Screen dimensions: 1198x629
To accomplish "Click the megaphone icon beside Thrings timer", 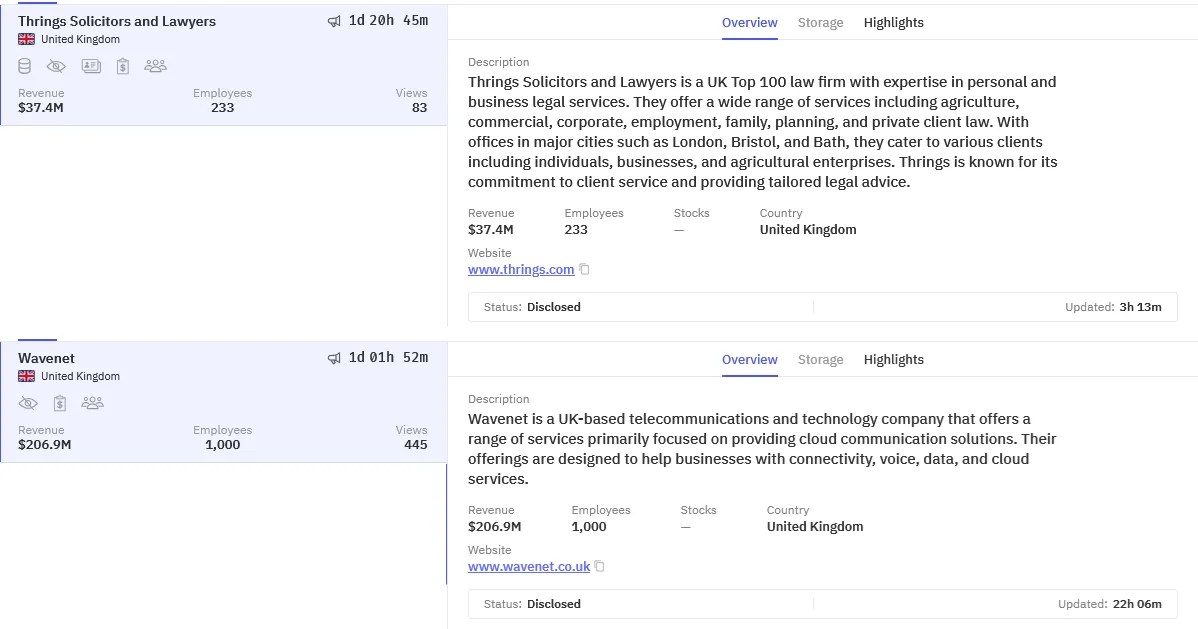I will (x=334, y=21).
